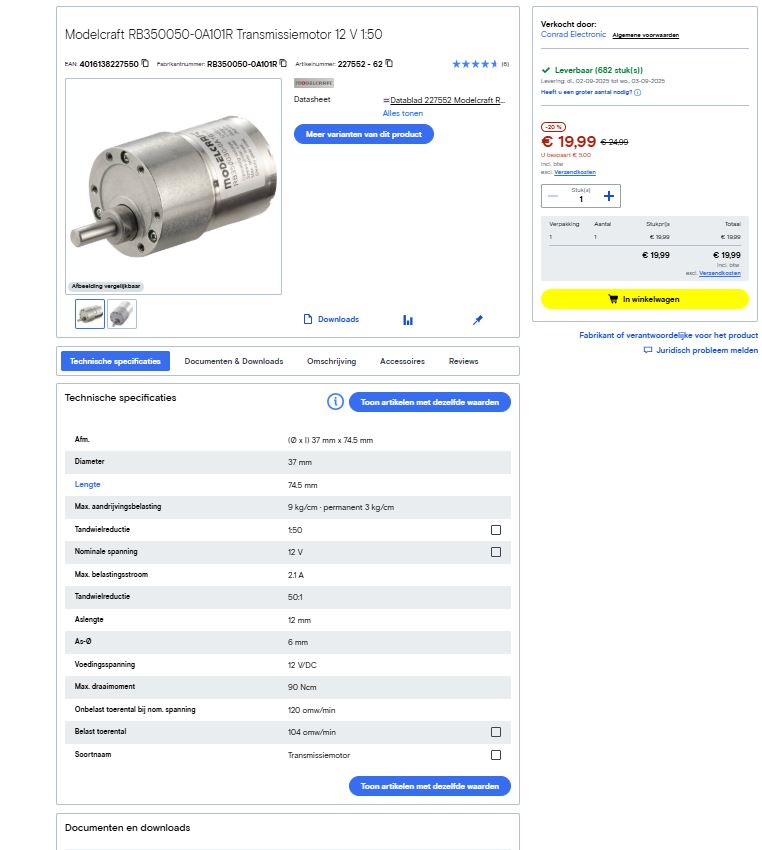Screen dimensions: 762x850
Task: Click the 90 Ncm draaimoment value
Action: pos(302,687)
